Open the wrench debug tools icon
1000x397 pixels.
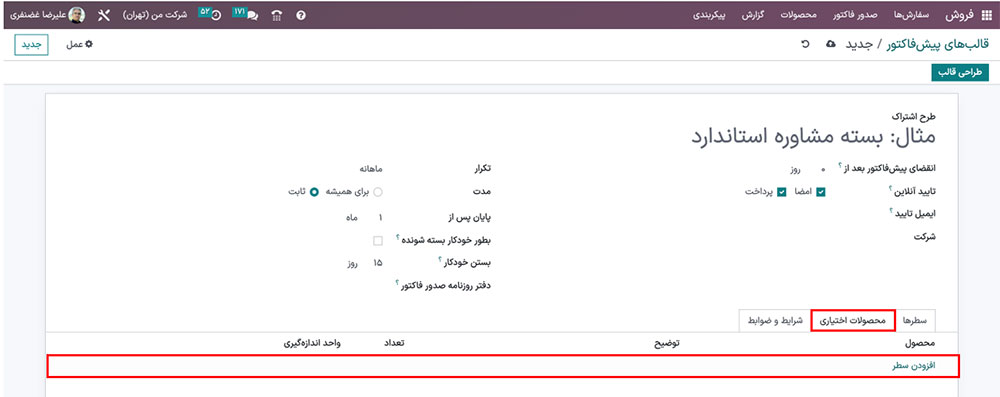[x=104, y=15]
